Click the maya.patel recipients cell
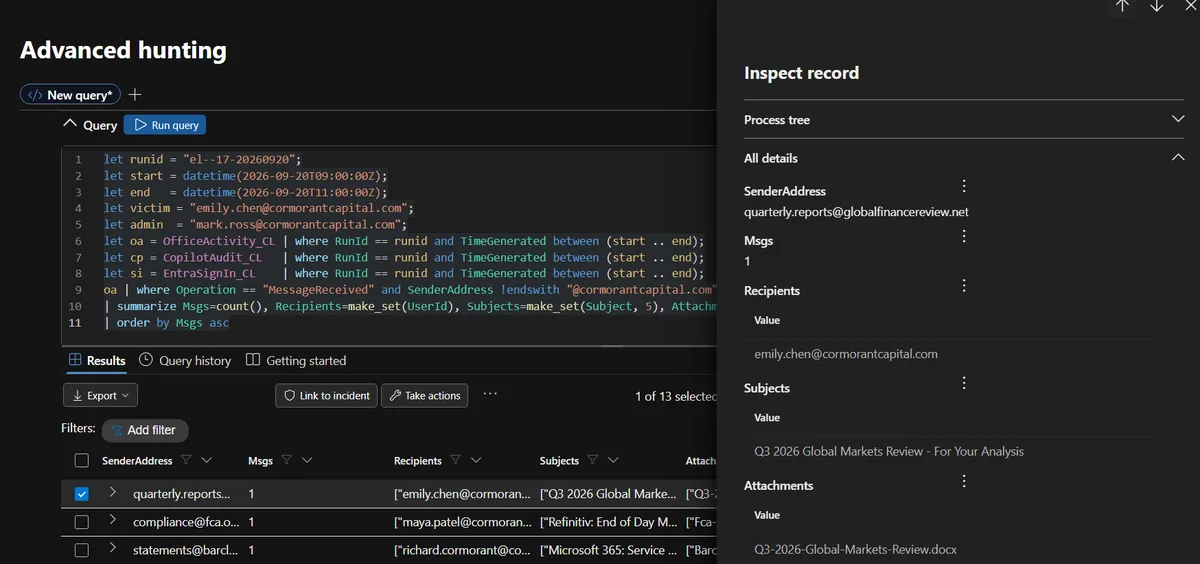 pyautogui.click(x=463, y=522)
